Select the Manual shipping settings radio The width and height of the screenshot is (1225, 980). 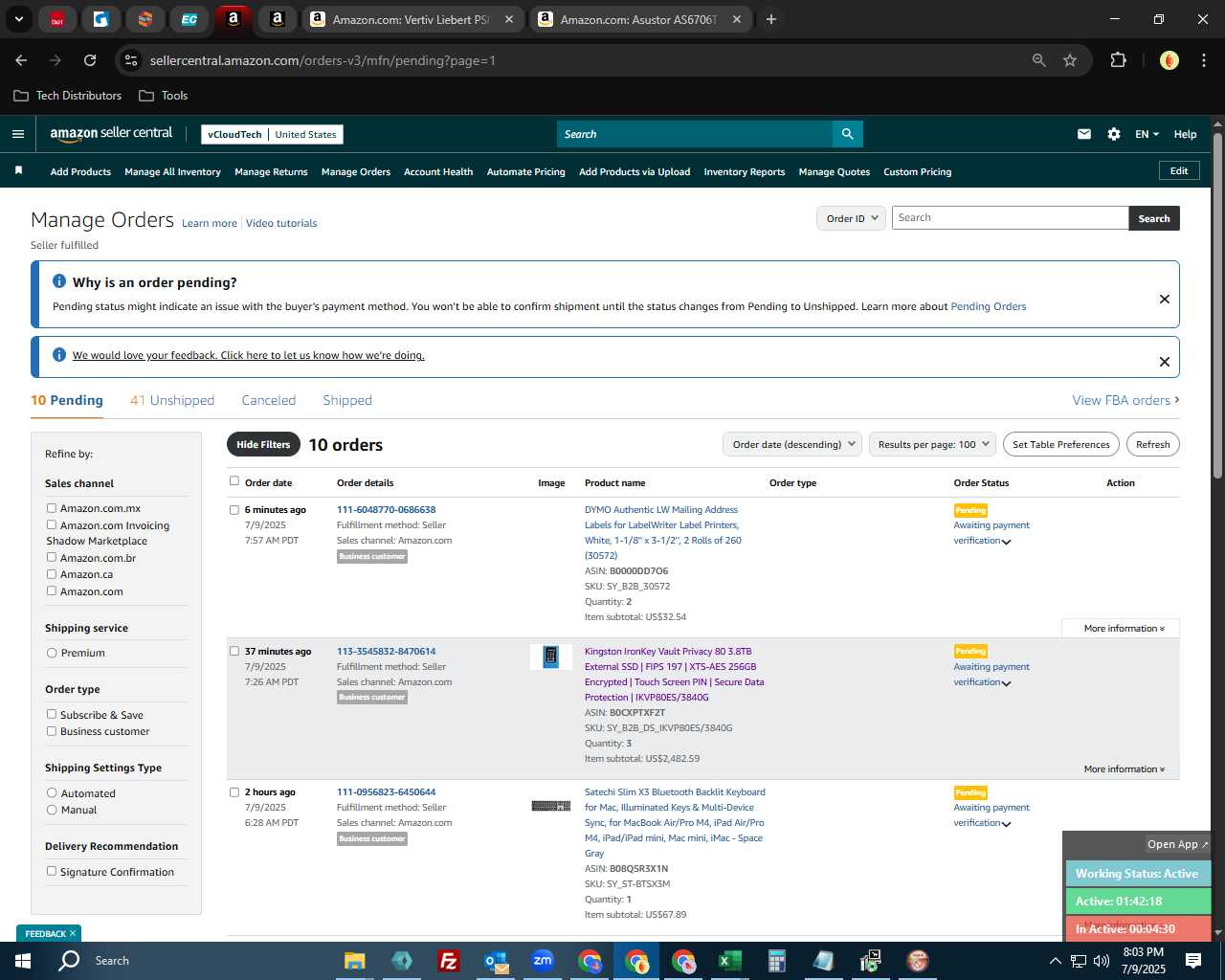[x=52, y=810]
